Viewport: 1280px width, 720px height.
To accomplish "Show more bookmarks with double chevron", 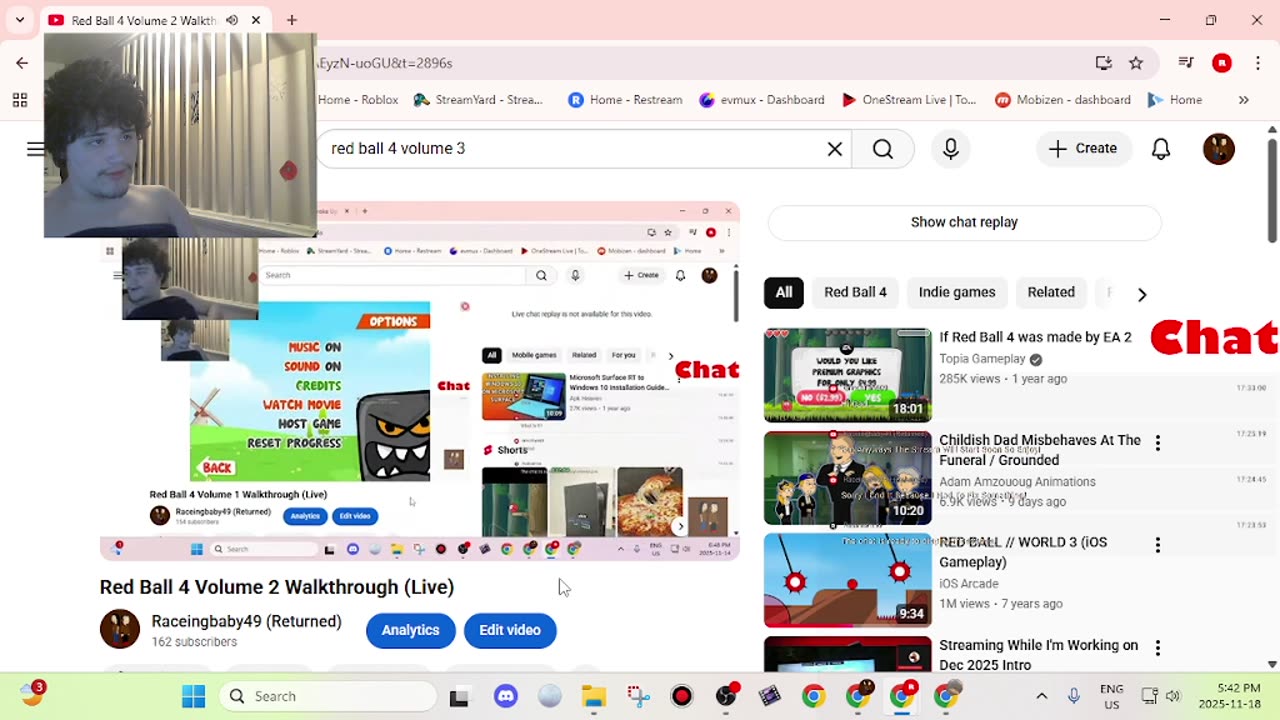I will pos(1243,100).
